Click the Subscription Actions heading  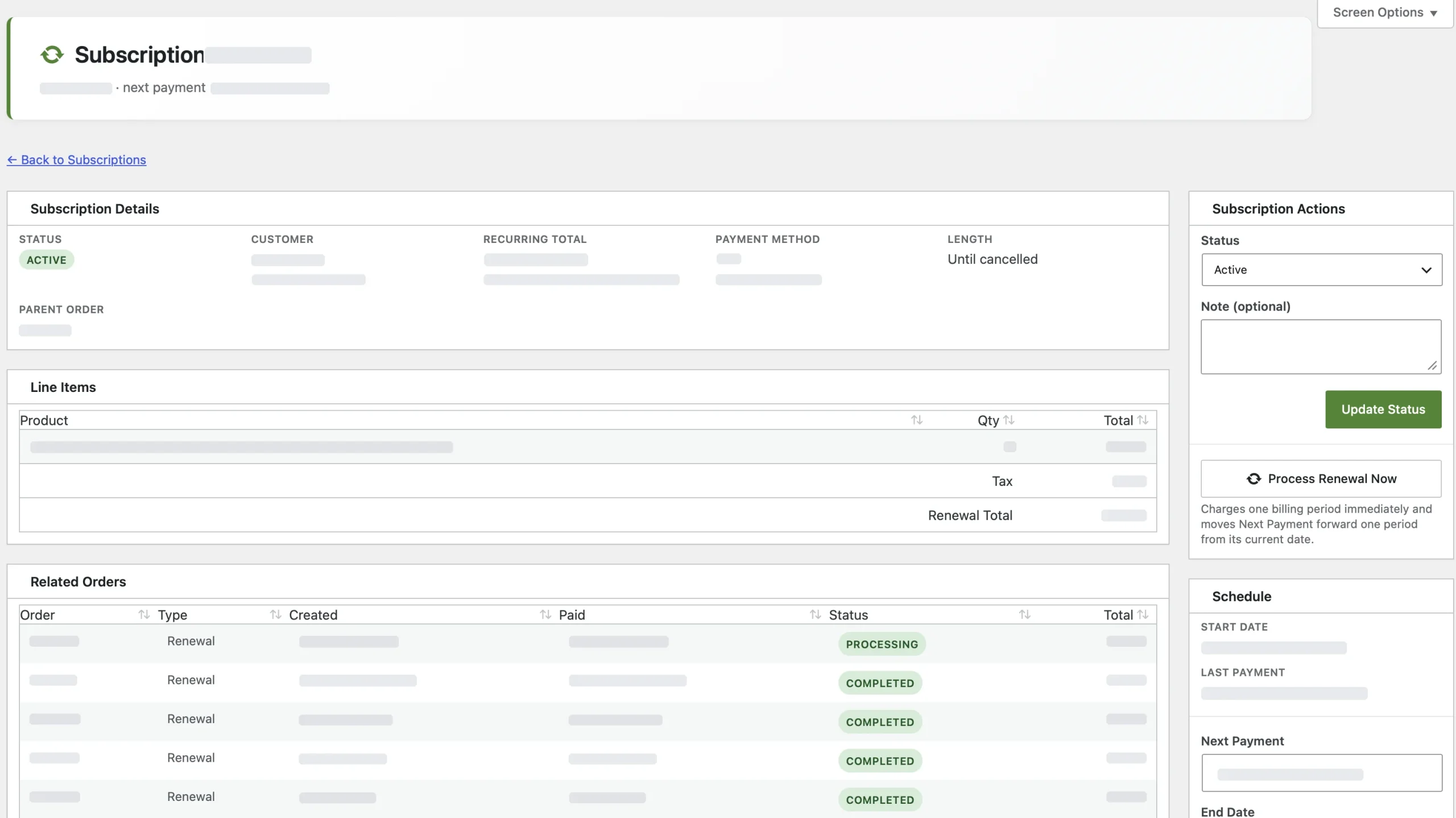1278,209
